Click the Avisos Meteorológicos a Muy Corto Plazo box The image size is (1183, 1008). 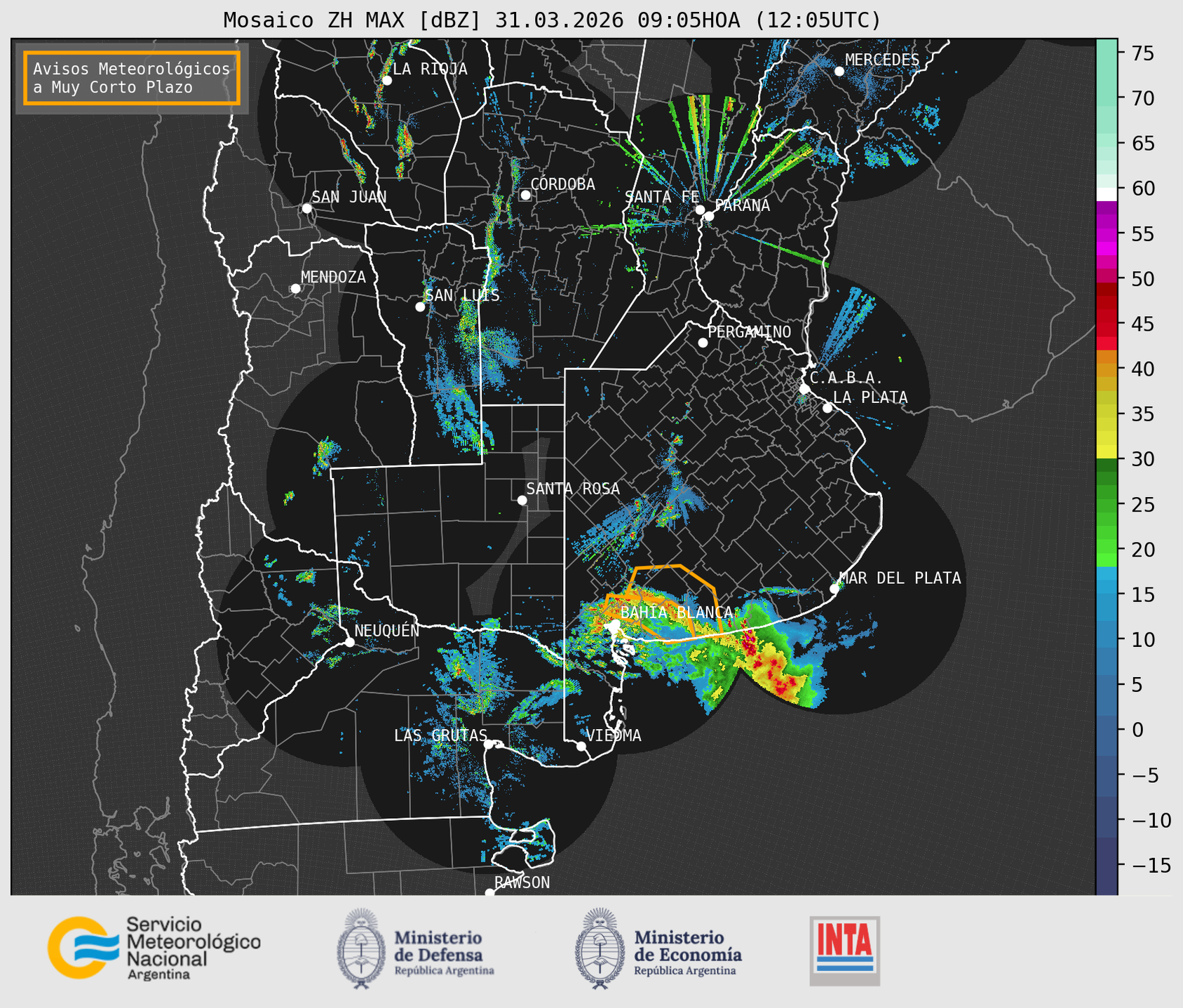coord(132,78)
